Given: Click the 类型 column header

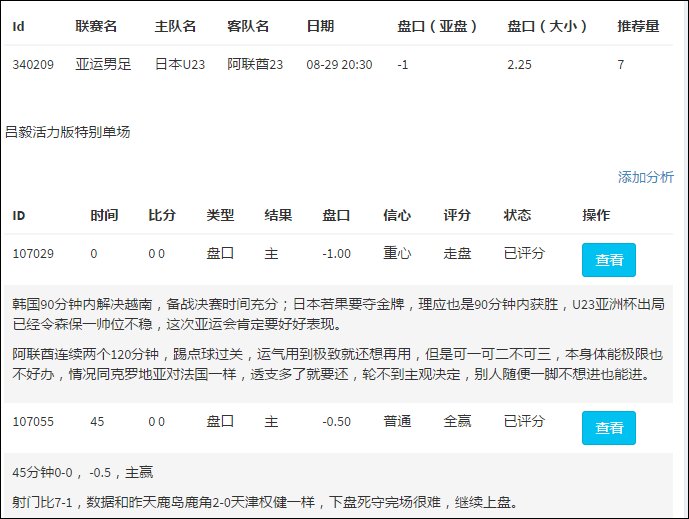Looking at the screenshot, I should tap(220, 215).
